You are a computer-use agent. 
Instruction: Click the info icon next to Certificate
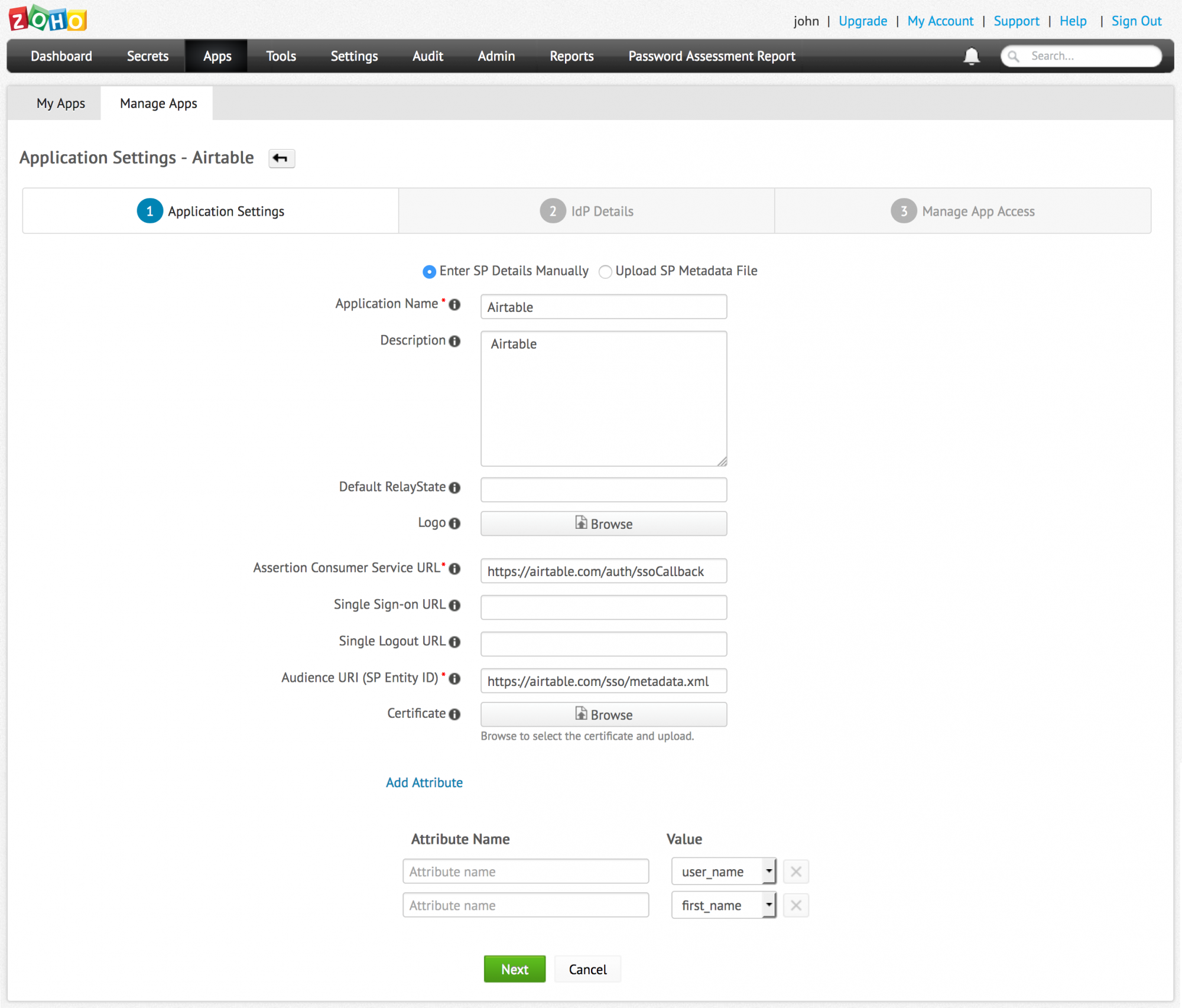pos(454,714)
